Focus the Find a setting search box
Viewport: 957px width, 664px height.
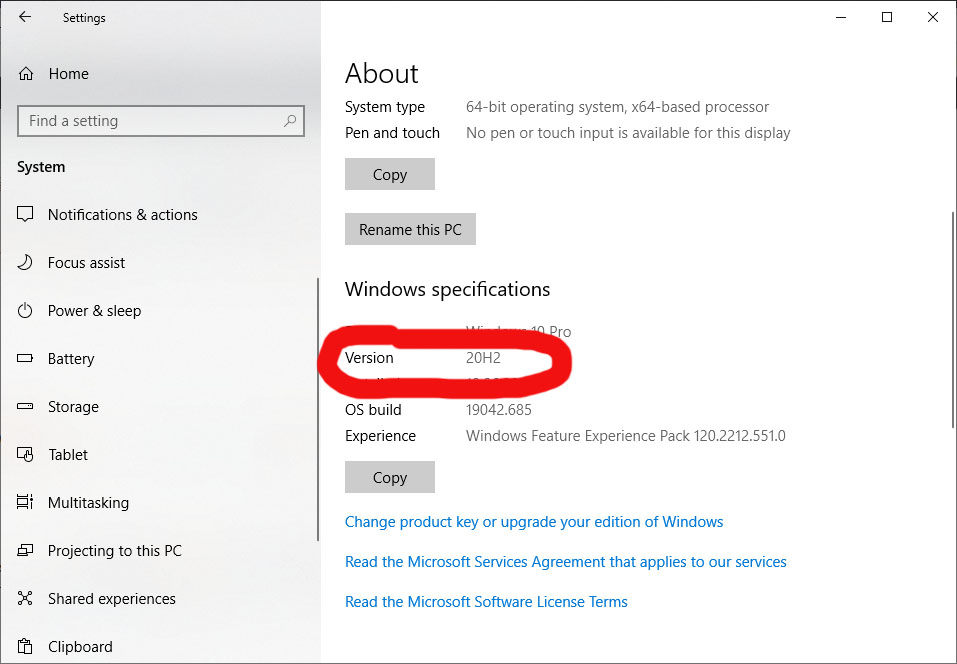[161, 121]
